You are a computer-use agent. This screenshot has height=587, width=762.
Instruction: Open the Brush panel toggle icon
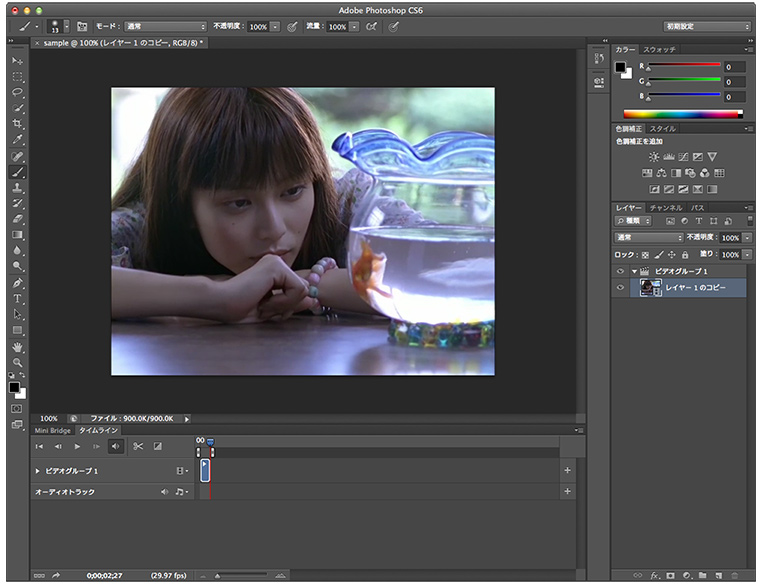pos(82,27)
